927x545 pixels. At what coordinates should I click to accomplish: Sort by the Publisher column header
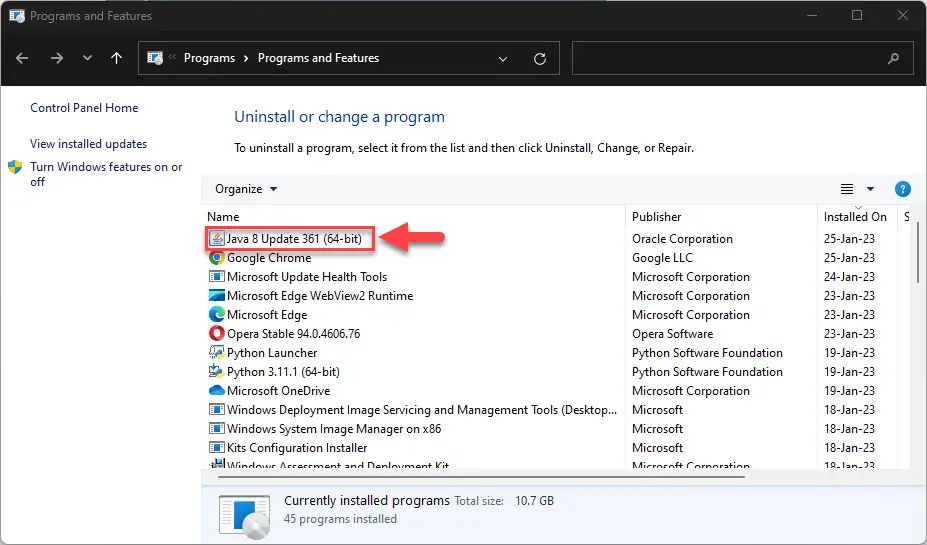tap(656, 217)
